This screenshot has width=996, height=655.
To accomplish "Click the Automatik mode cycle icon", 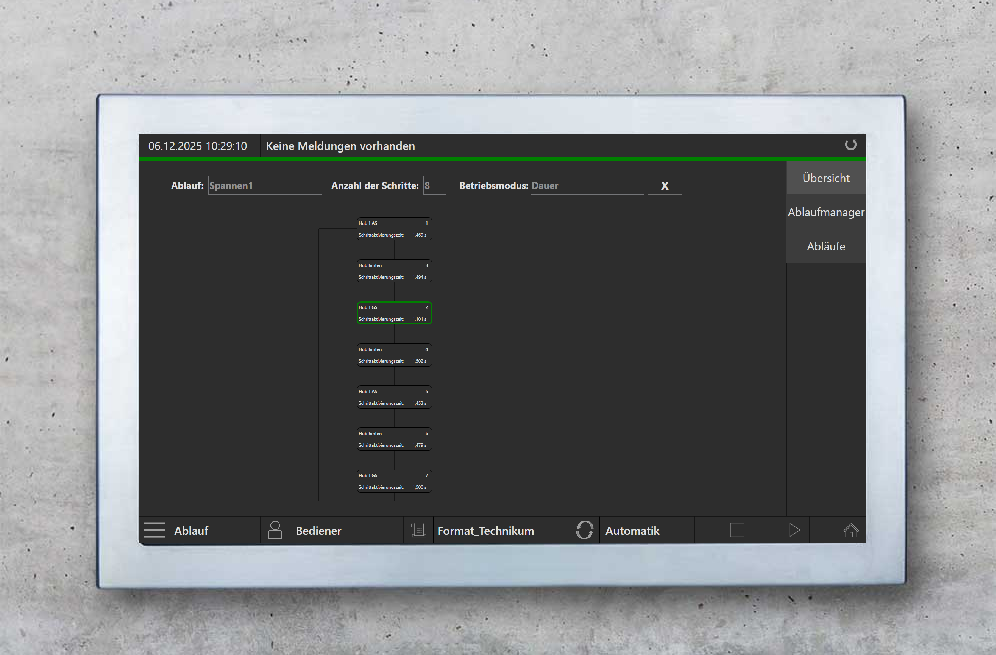I will pyautogui.click(x=584, y=531).
